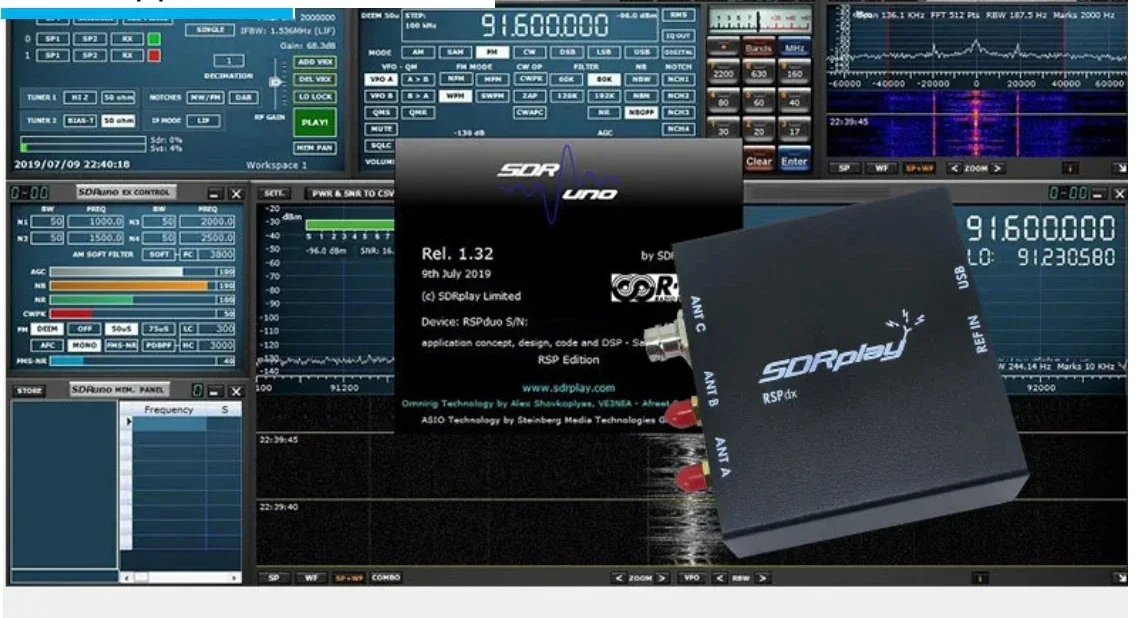The height and width of the screenshot is (618, 1136).
Task: Click the RF GAIN vertical slider handle
Action: pos(275,82)
